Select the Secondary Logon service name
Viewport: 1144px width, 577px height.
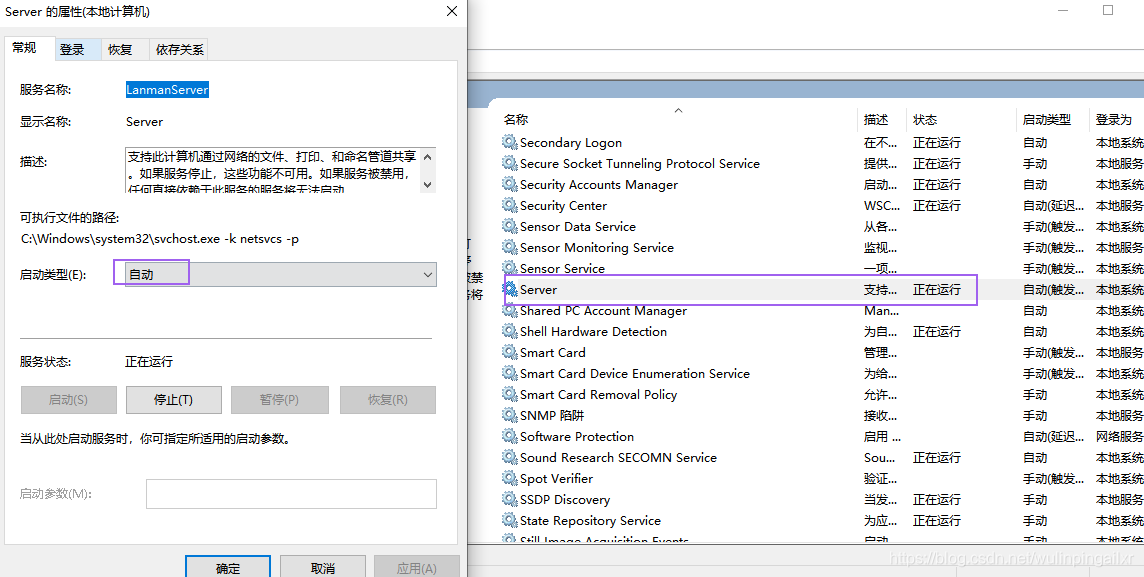coord(571,142)
